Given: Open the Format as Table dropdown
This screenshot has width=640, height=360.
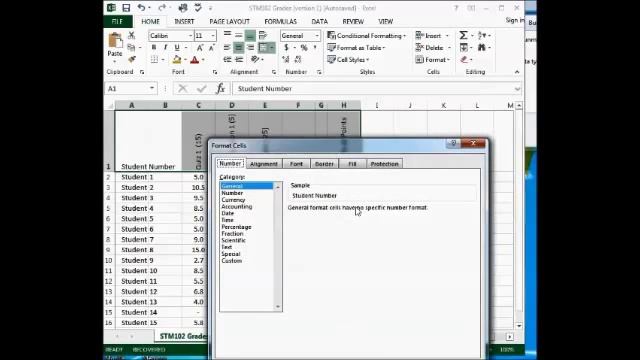Looking at the screenshot, I should [x=357, y=48].
